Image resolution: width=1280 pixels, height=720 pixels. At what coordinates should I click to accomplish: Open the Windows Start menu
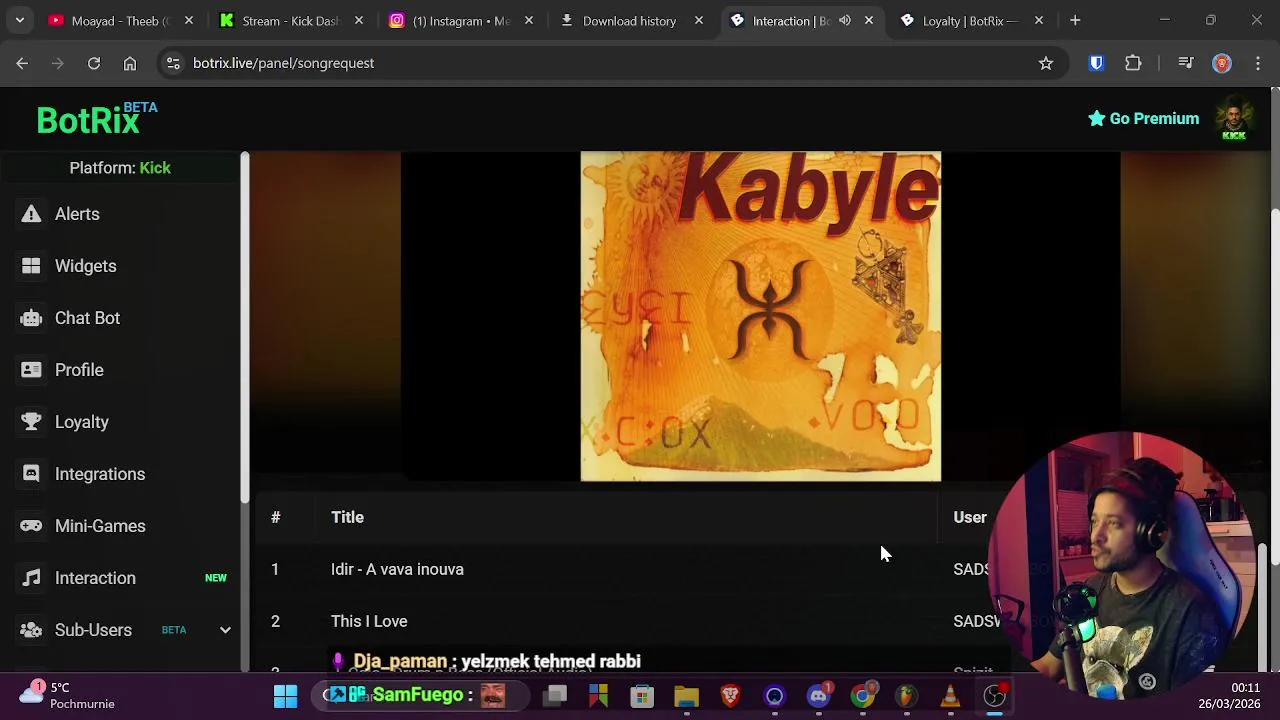point(285,696)
